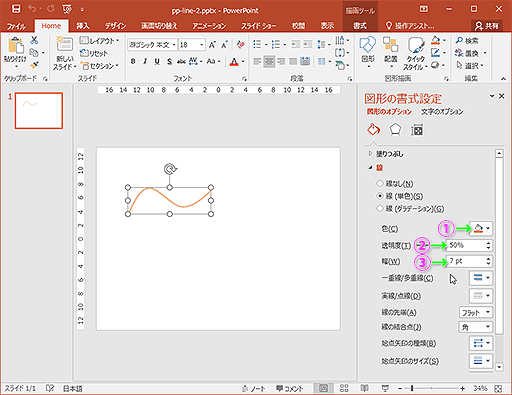Toggle Bold formatting
Viewport: 512px width, 395px height.
[133, 61]
